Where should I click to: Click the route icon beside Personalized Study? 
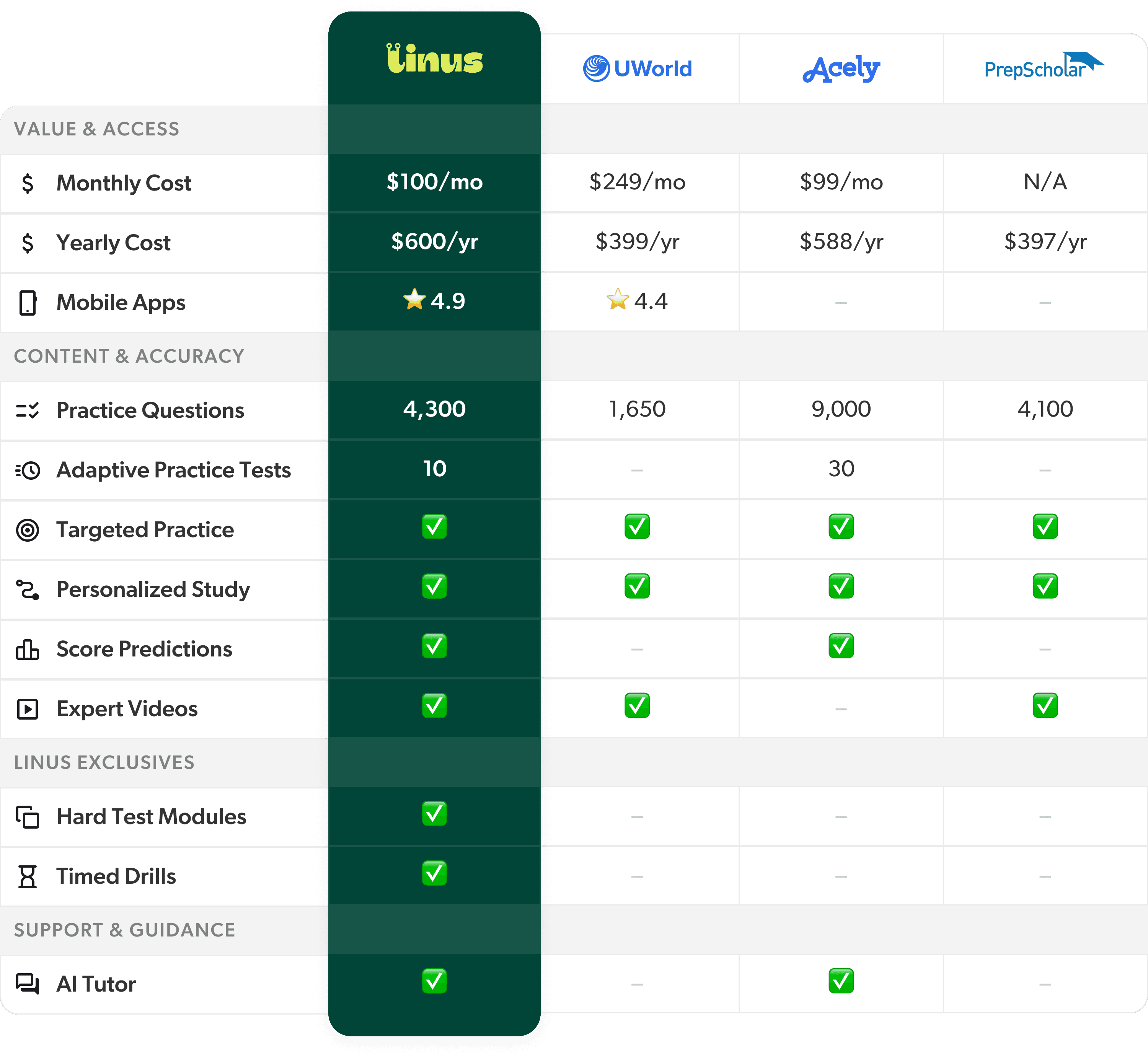[28, 589]
